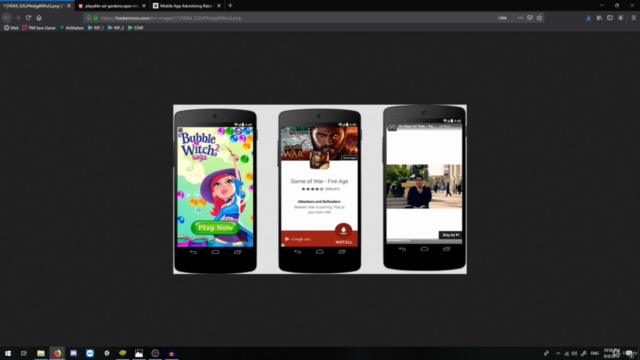Image resolution: width=640 pixels, height=360 pixels.
Task: Close the Mobile App Advertising Rates tab
Action: (x=219, y=6)
